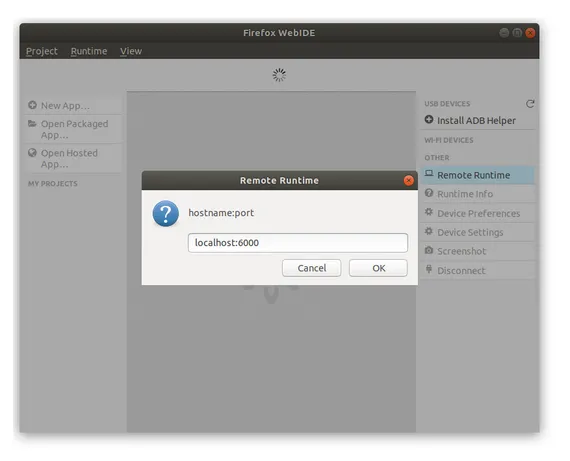This screenshot has height=461, width=570.
Task: Click the Open Hosted App globe icon
Action: tap(32, 153)
